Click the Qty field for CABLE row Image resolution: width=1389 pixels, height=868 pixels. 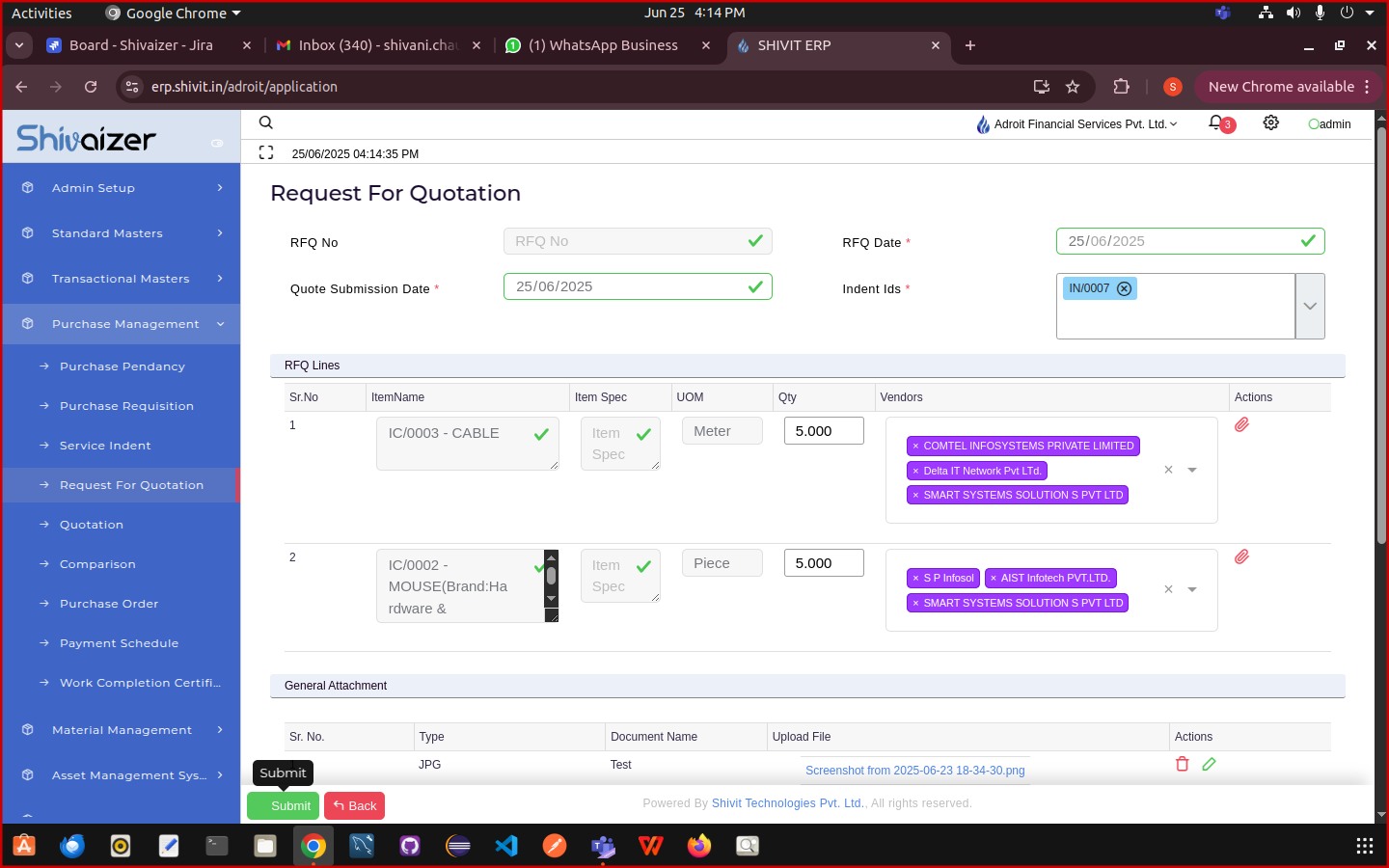click(824, 431)
